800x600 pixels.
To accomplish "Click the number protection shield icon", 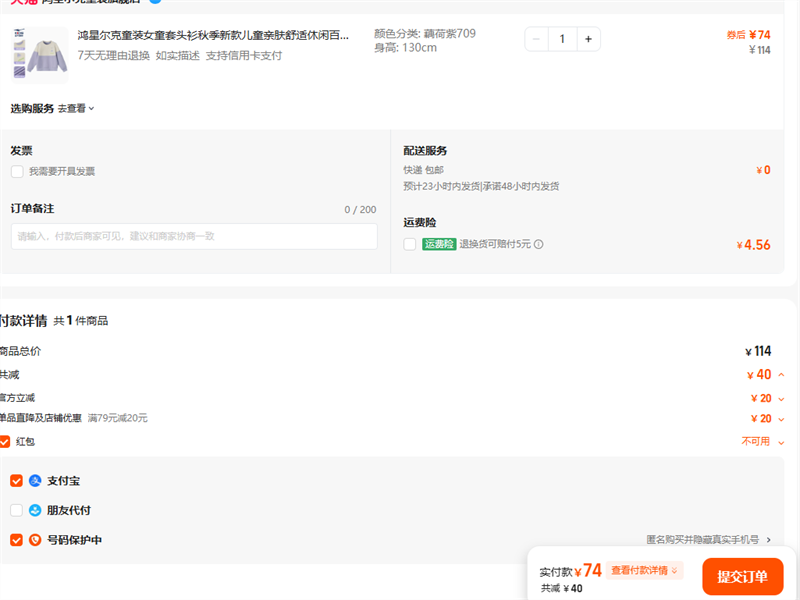I will click(35, 540).
